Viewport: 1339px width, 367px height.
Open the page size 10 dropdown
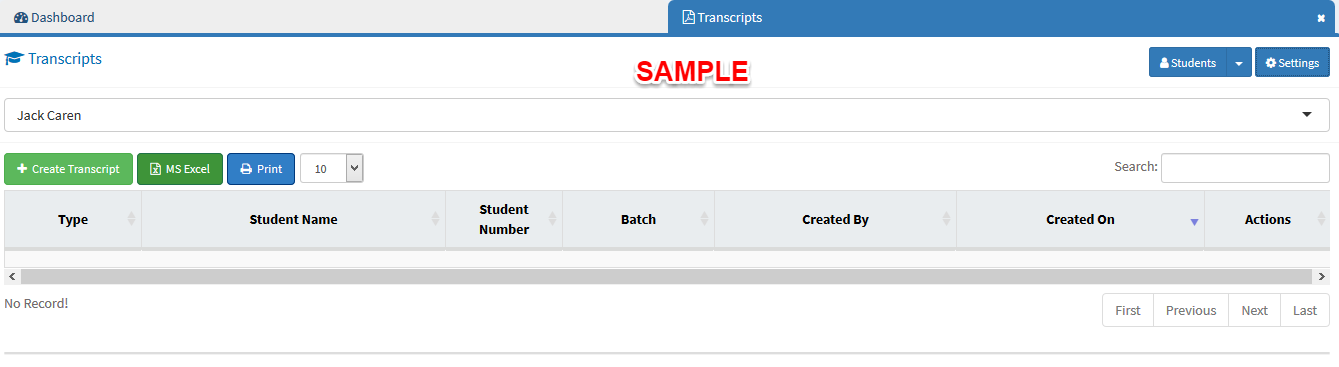tap(331, 169)
